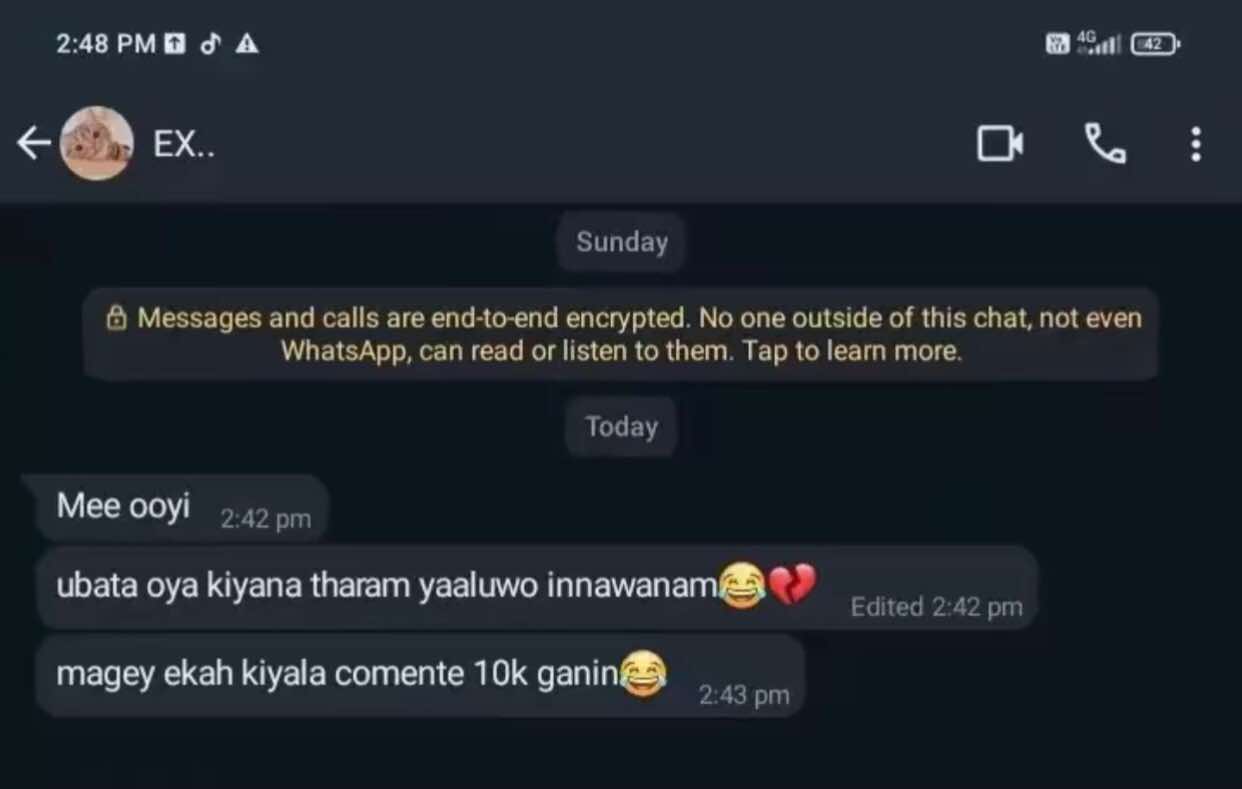This screenshot has height=789, width=1242.
Task: Tap the 4G signal strength indicator
Action: tap(1098, 43)
